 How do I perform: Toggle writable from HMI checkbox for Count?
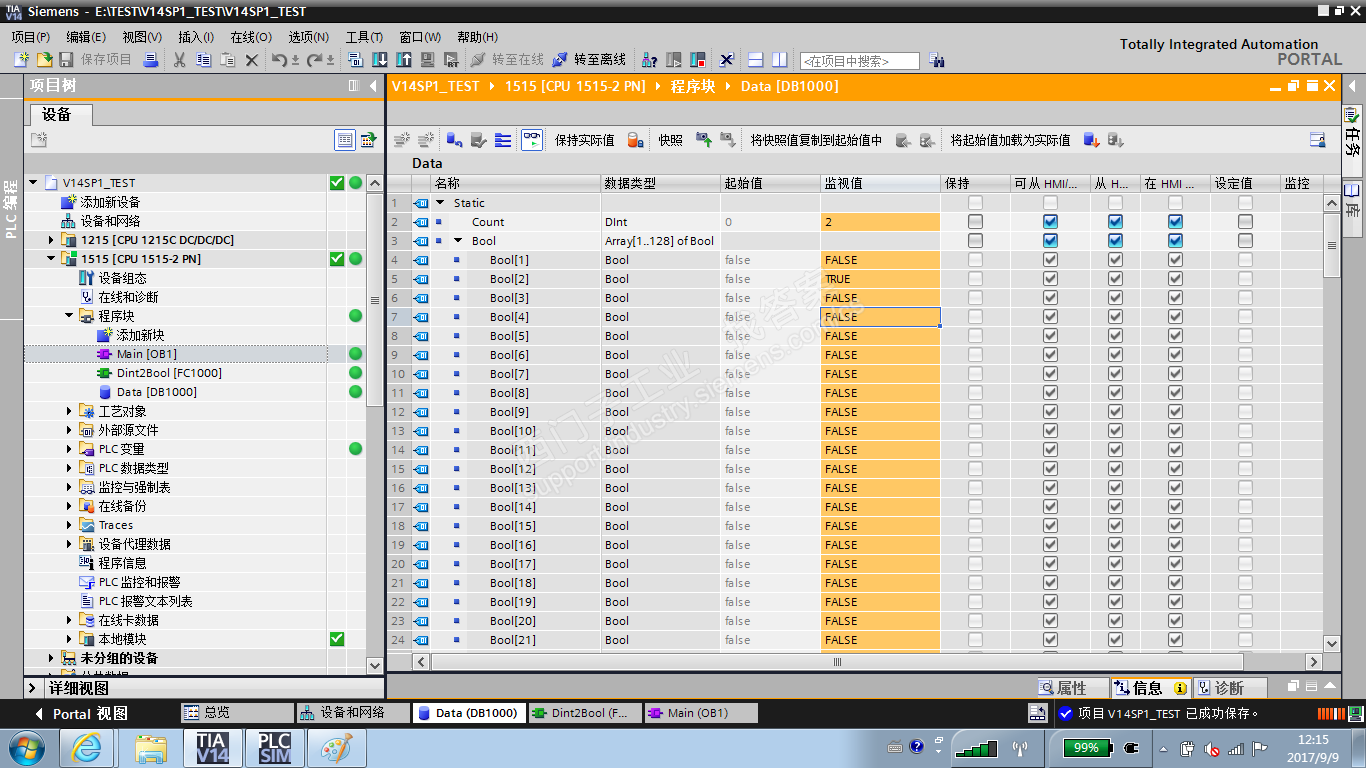(x=1115, y=222)
